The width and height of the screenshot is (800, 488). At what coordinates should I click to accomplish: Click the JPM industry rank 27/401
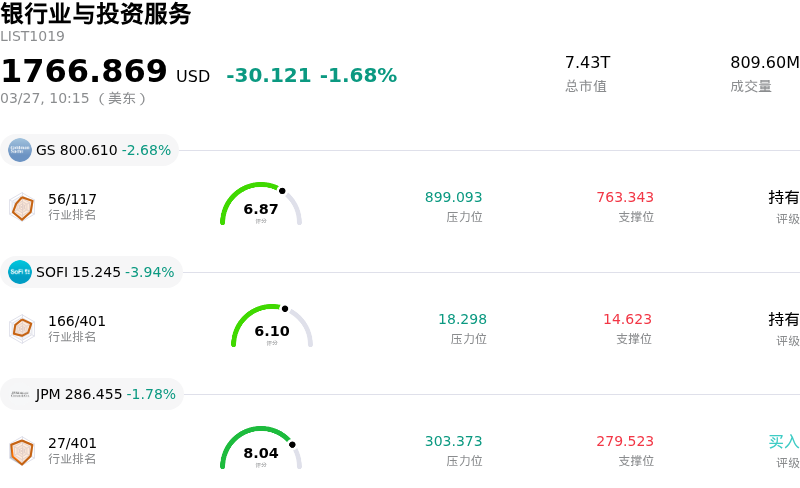[x=72, y=442]
